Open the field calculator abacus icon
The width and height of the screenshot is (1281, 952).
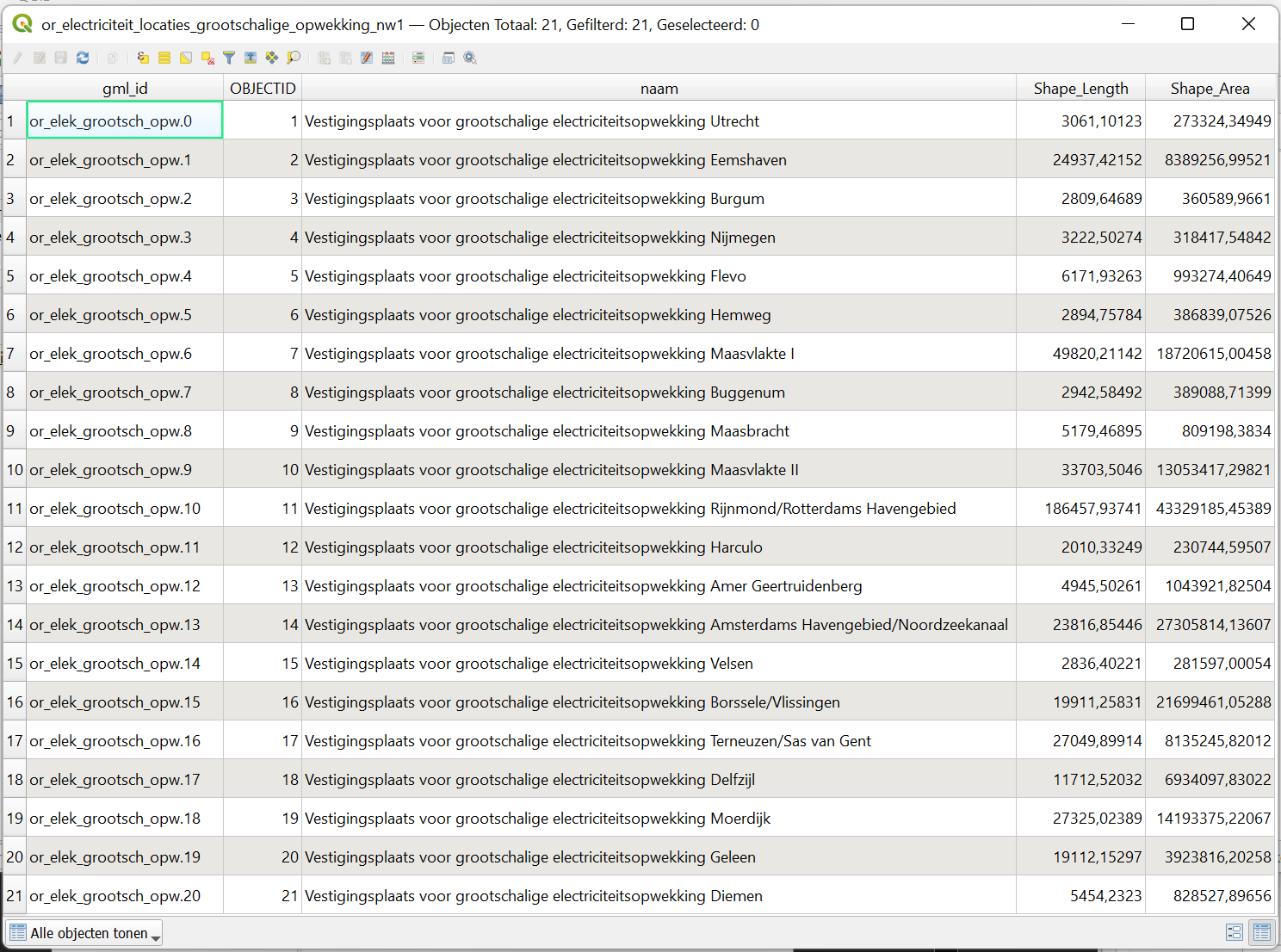(388, 58)
